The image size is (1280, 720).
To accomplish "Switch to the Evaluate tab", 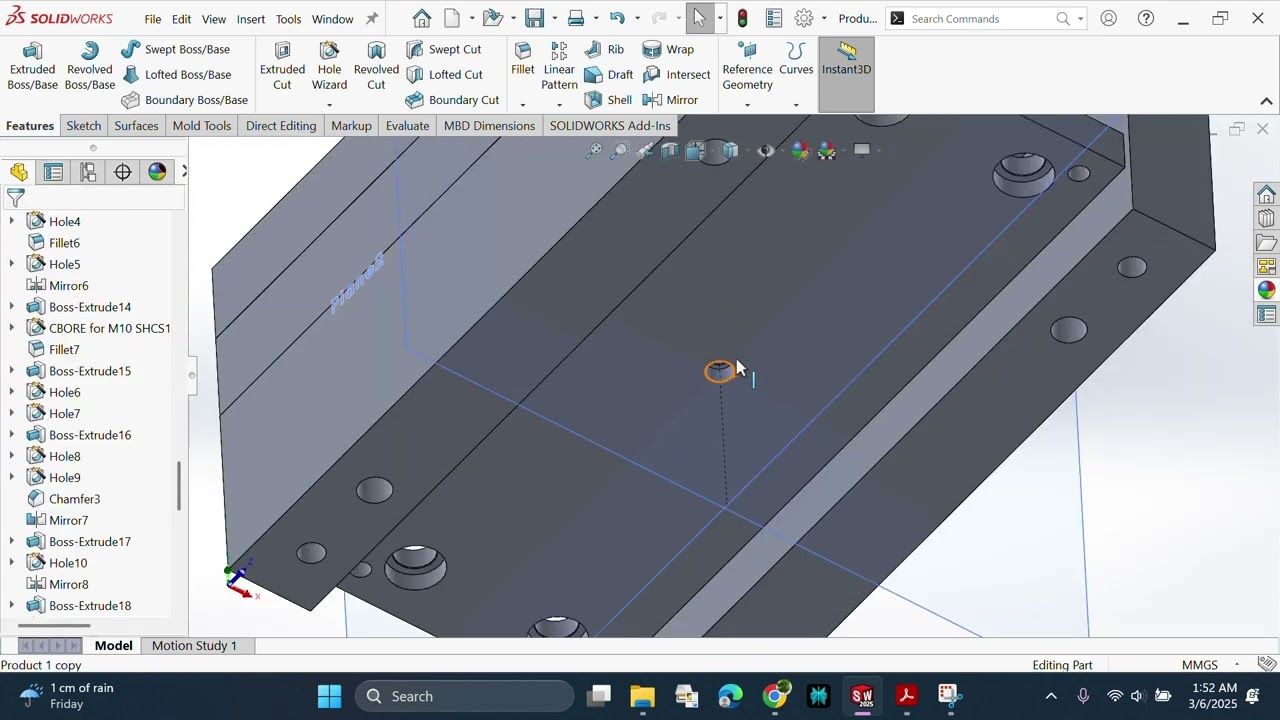I will tap(407, 126).
